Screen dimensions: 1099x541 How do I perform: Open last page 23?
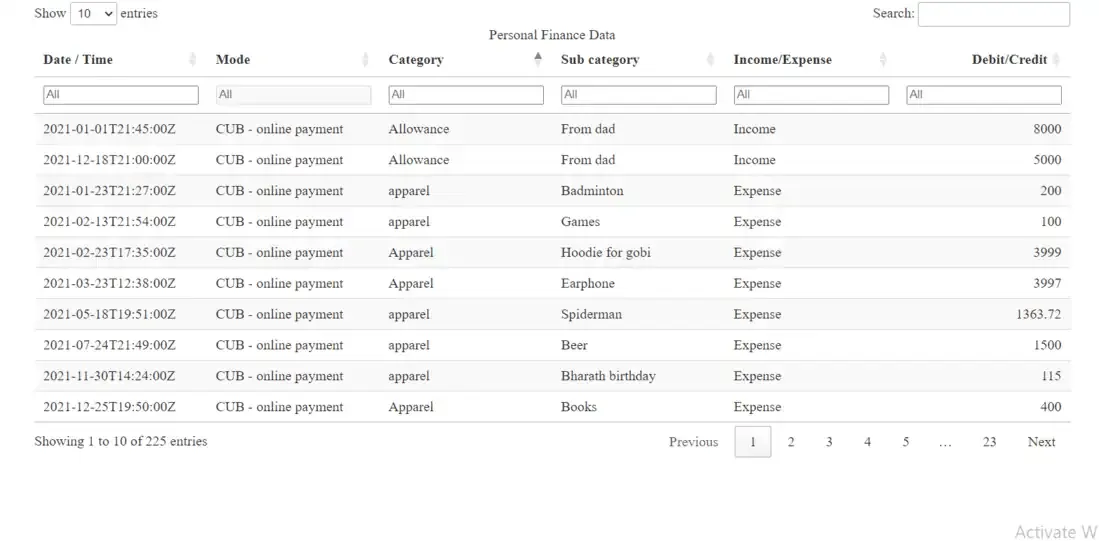click(989, 442)
